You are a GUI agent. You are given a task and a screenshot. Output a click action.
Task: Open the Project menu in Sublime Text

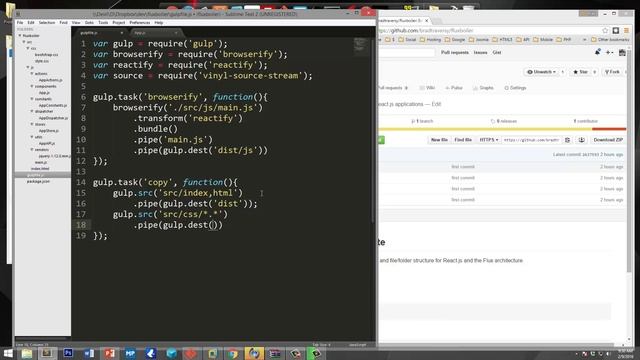click(x=119, y=23)
